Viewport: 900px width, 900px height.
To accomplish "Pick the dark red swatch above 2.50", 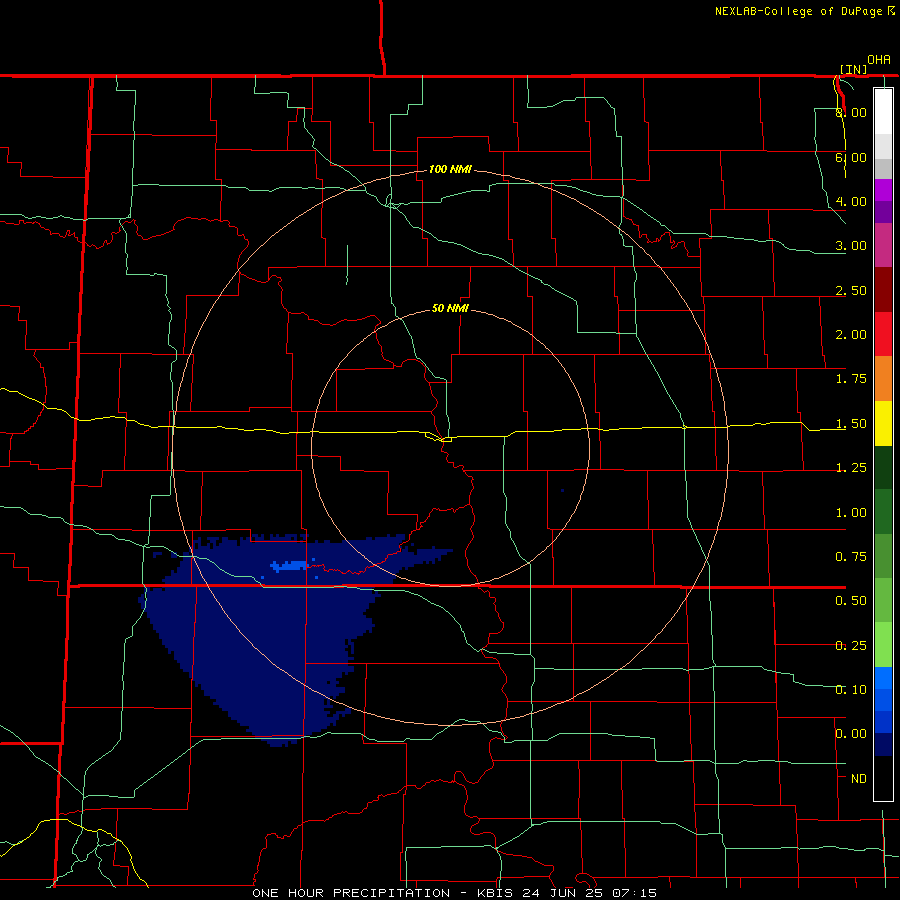I will pos(883,290).
